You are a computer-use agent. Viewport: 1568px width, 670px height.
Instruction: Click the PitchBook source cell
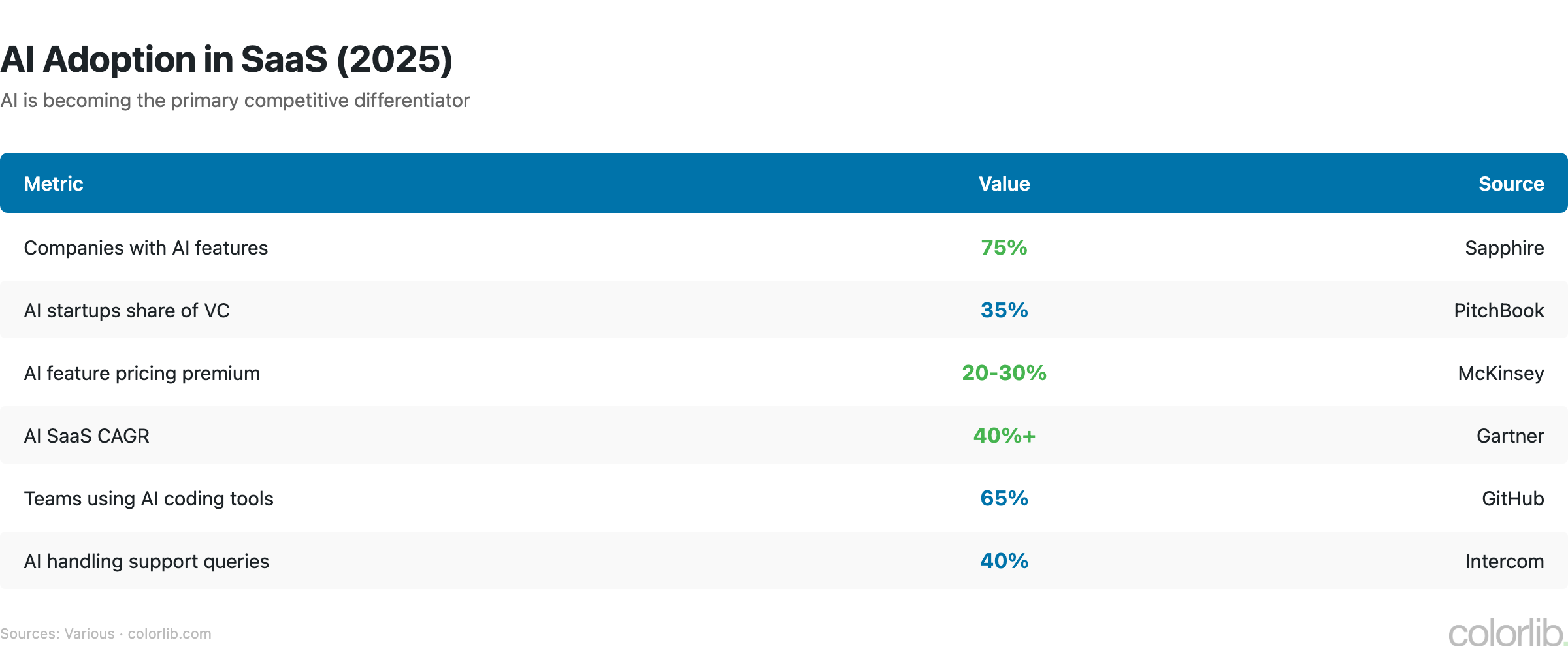pos(1499,311)
